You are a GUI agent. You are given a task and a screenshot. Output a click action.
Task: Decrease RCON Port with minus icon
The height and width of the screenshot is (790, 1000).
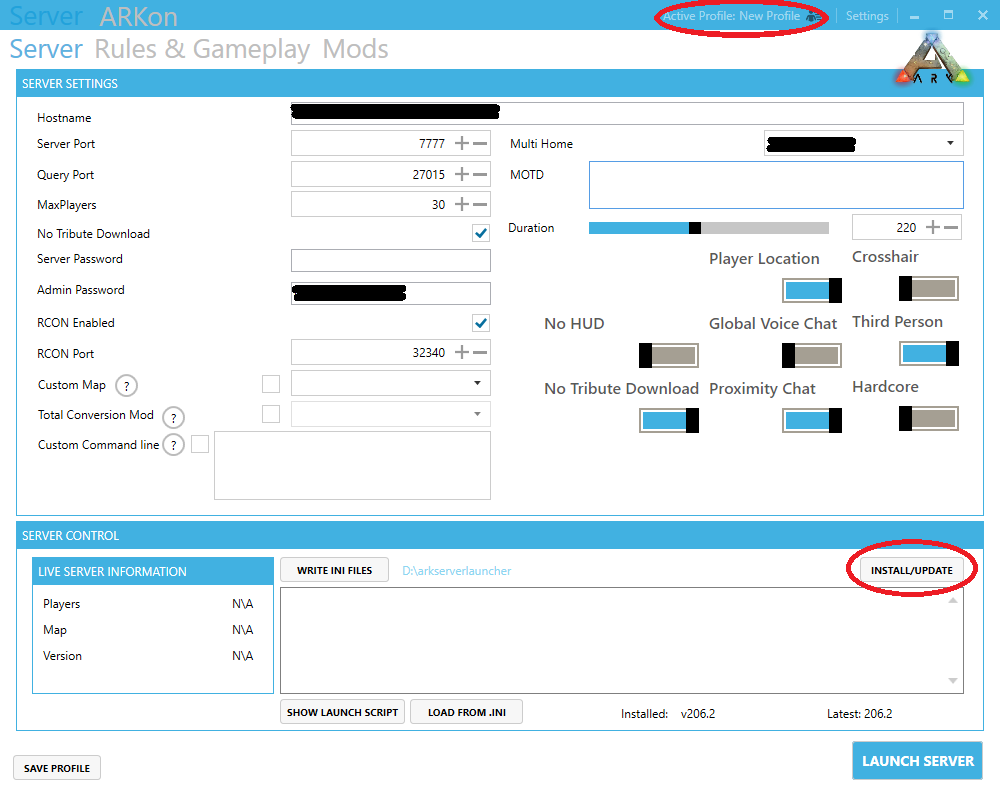(x=480, y=353)
